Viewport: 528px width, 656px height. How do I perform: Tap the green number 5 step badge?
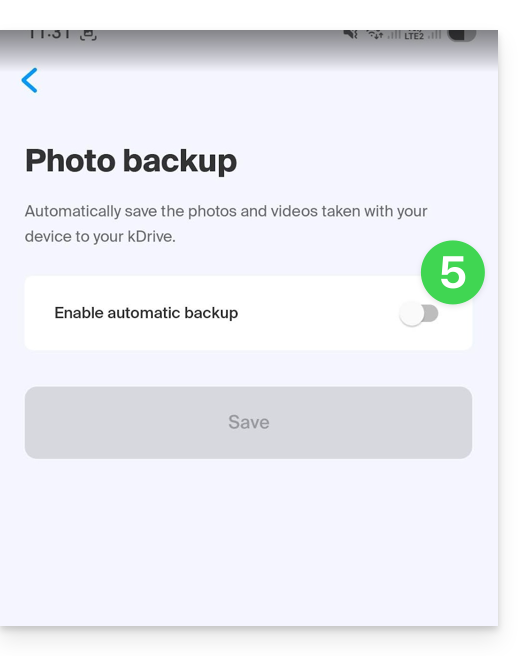pos(453,272)
